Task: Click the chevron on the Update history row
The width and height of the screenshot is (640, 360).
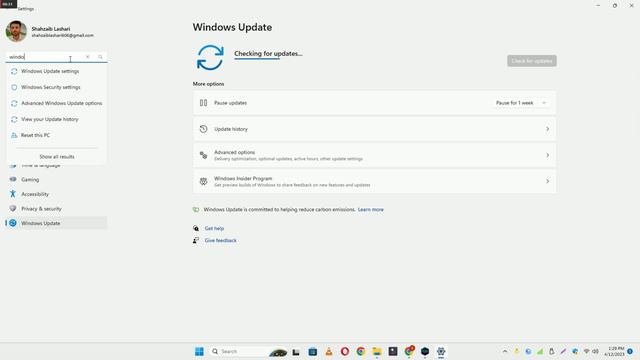Action: point(547,129)
